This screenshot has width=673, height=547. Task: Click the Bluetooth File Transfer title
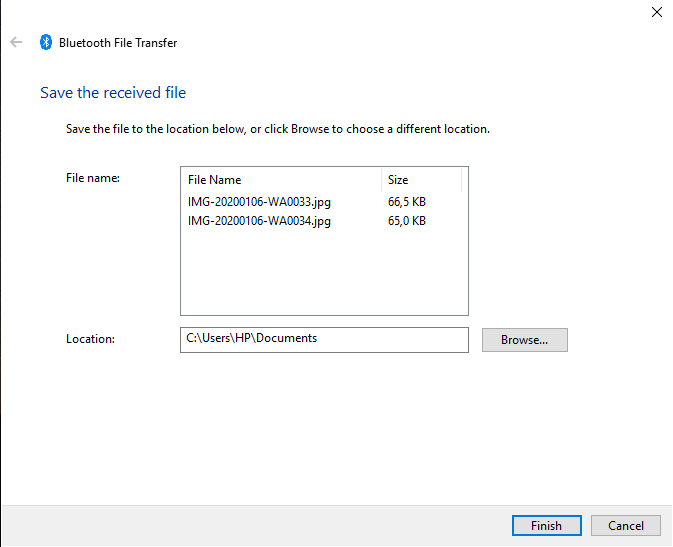pyautogui.click(x=118, y=43)
